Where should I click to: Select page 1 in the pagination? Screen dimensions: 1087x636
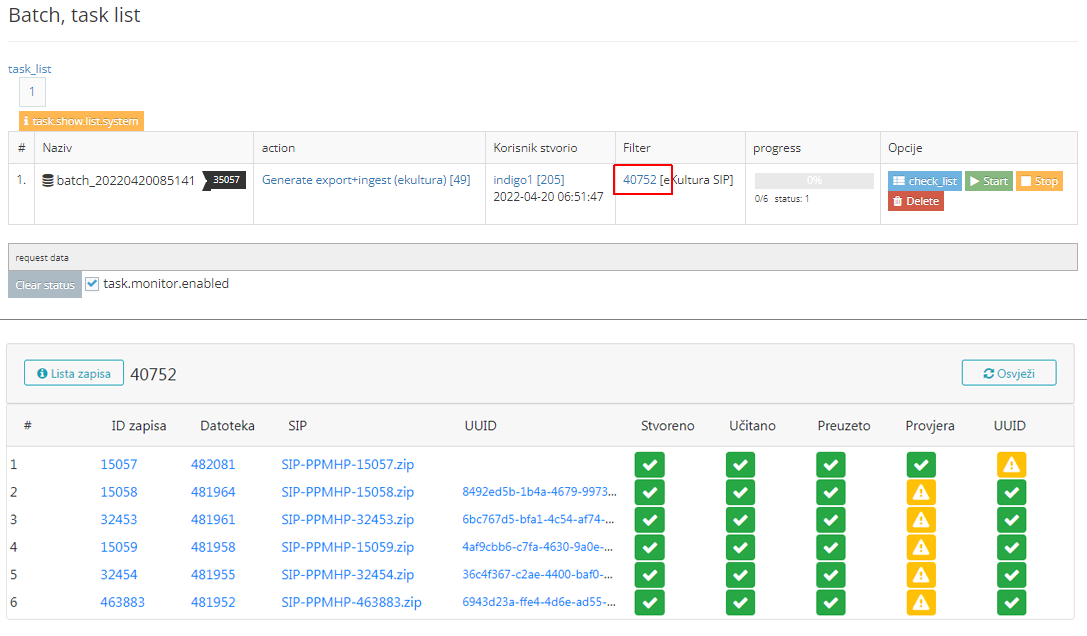pyautogui.click(x=32, y=92)
